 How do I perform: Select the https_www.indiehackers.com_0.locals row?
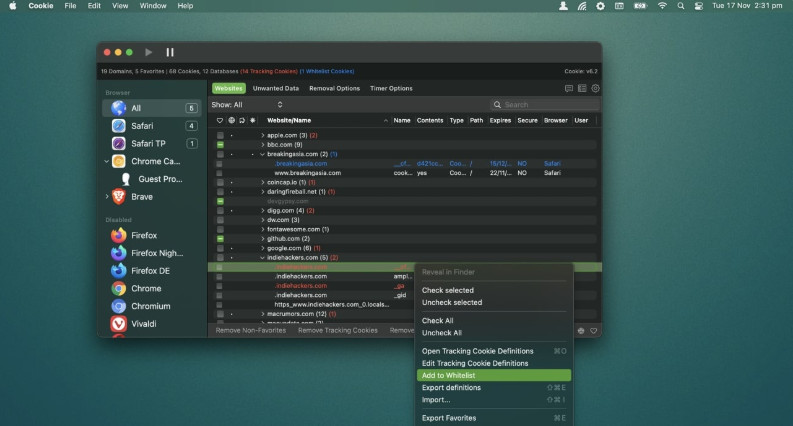[x=405, y=305]
